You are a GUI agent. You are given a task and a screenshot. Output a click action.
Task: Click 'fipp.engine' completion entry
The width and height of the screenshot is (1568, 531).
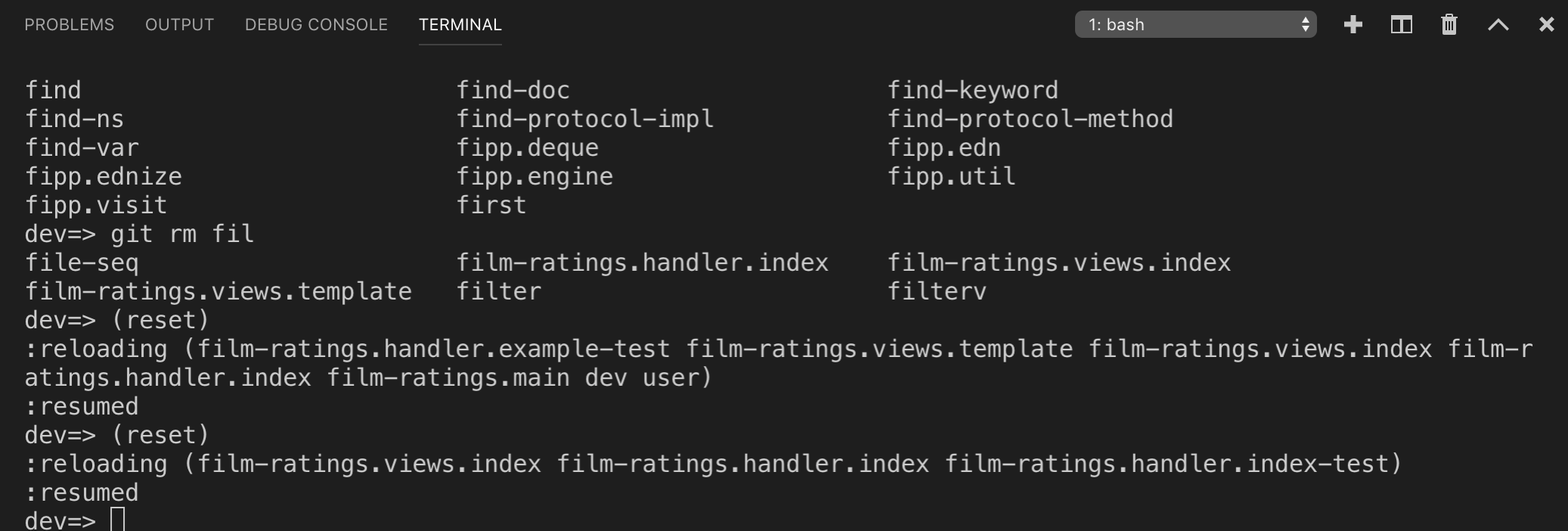click(x=535, y=176)
